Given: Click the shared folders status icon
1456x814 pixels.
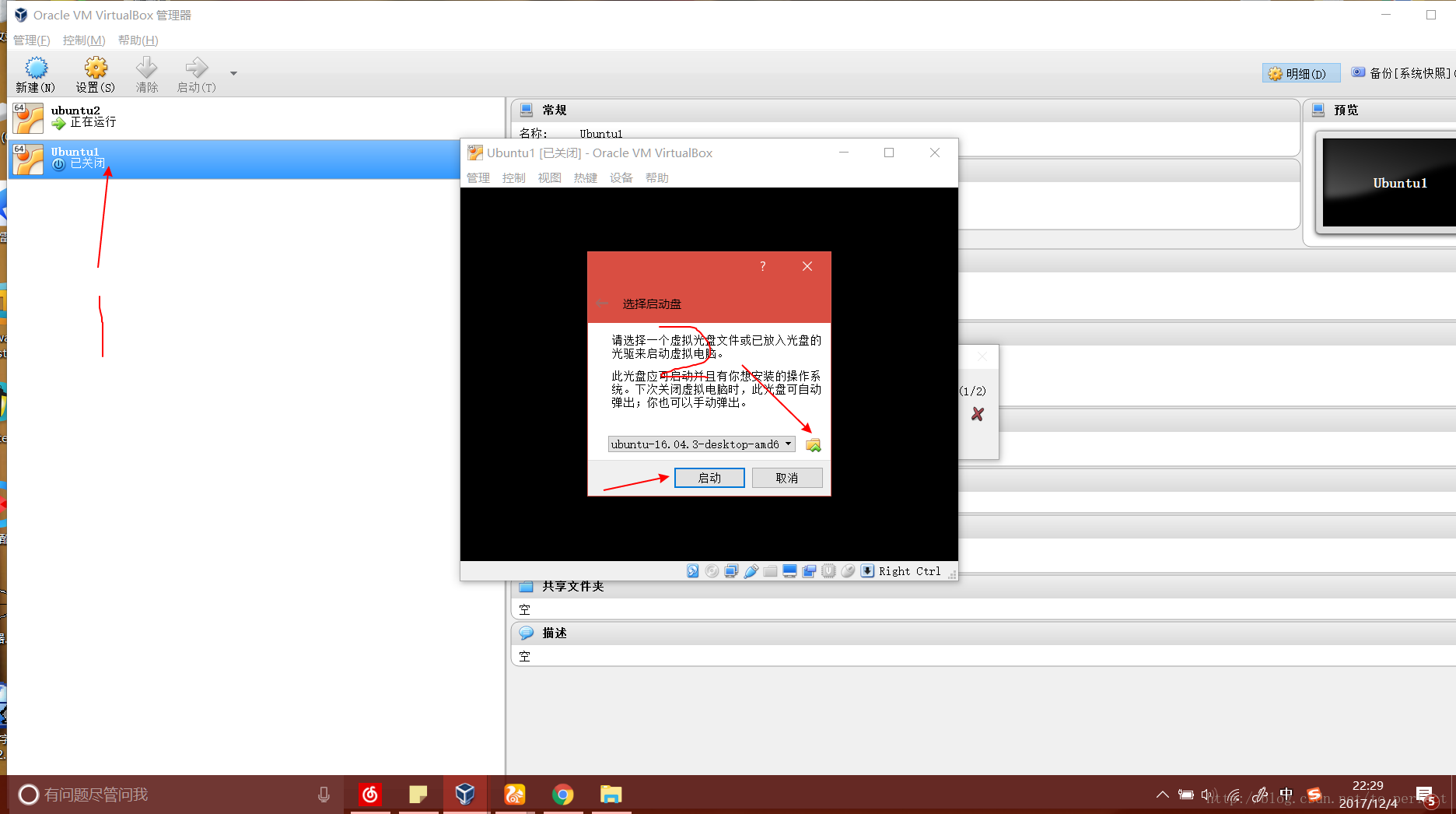Looking at the screenshot, I should point(770,571).
